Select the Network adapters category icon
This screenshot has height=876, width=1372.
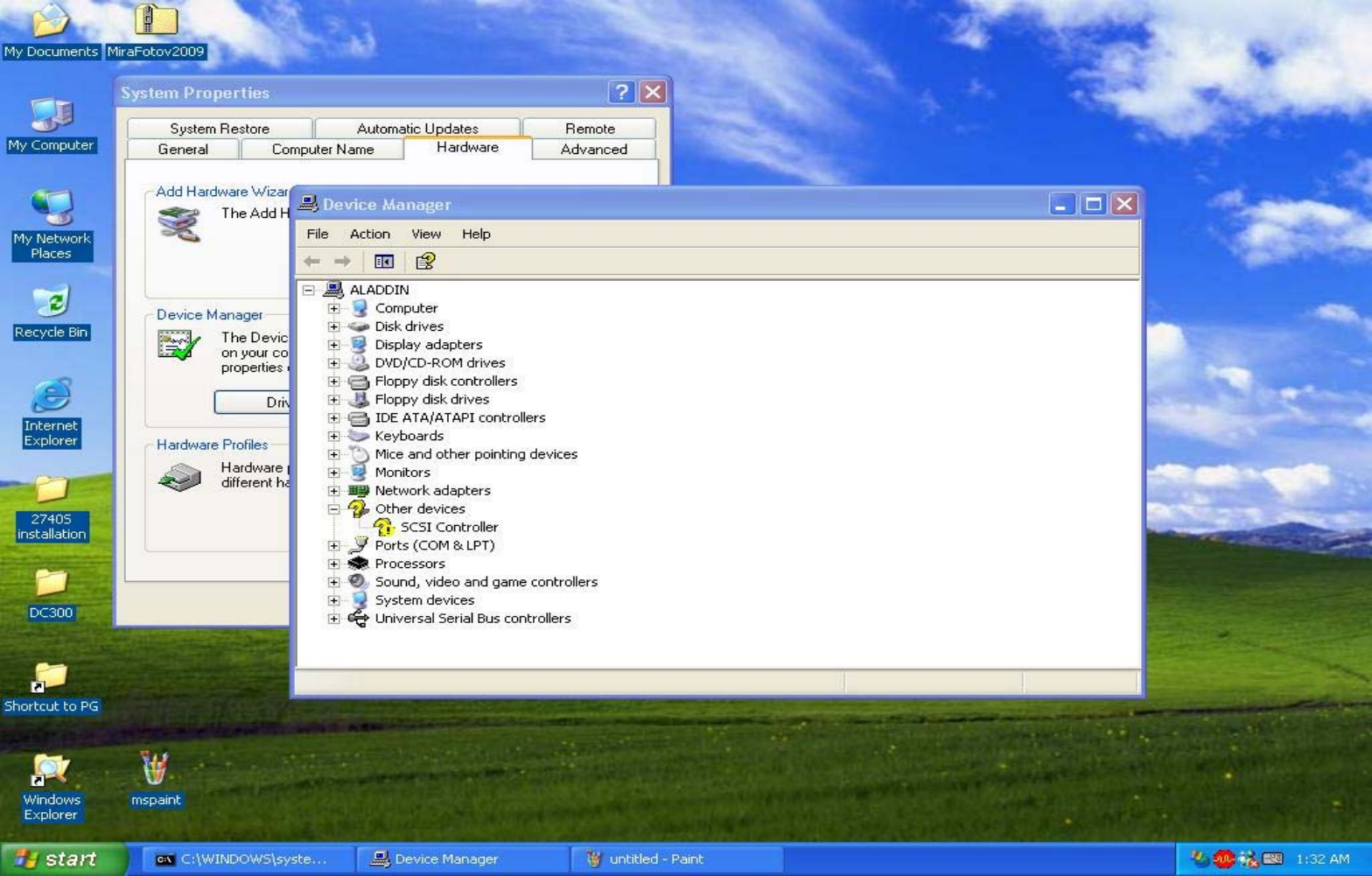[359, 490]
